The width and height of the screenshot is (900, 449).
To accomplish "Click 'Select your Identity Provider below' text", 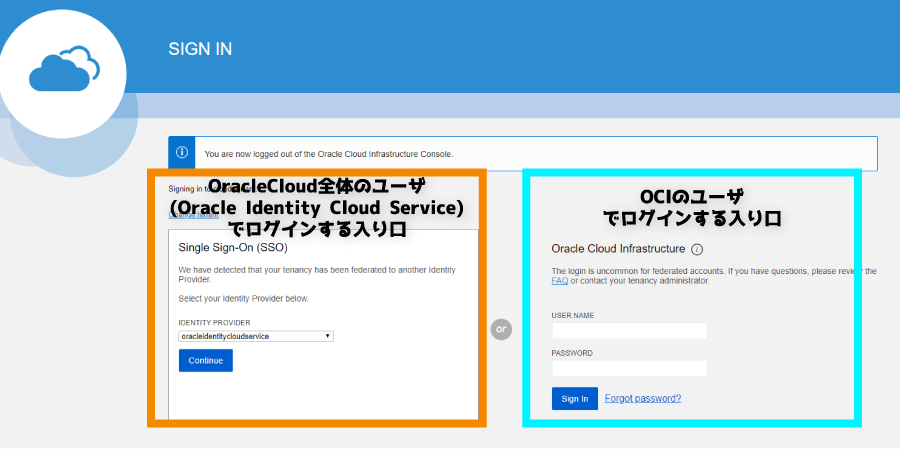I will (243, 299).
